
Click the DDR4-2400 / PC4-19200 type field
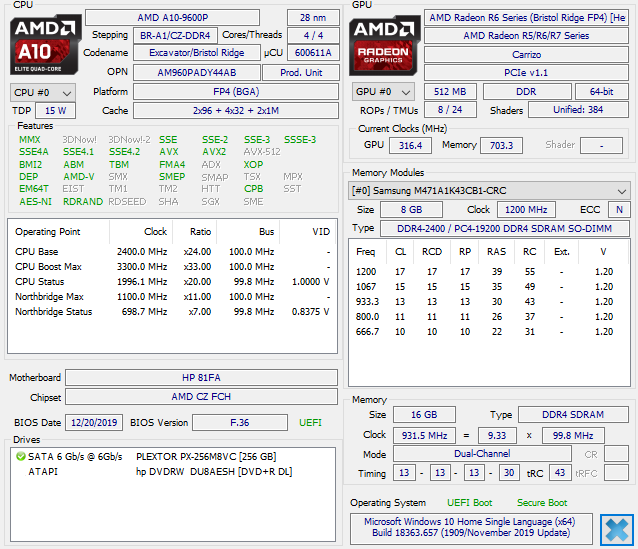click(x=505, y=228)
